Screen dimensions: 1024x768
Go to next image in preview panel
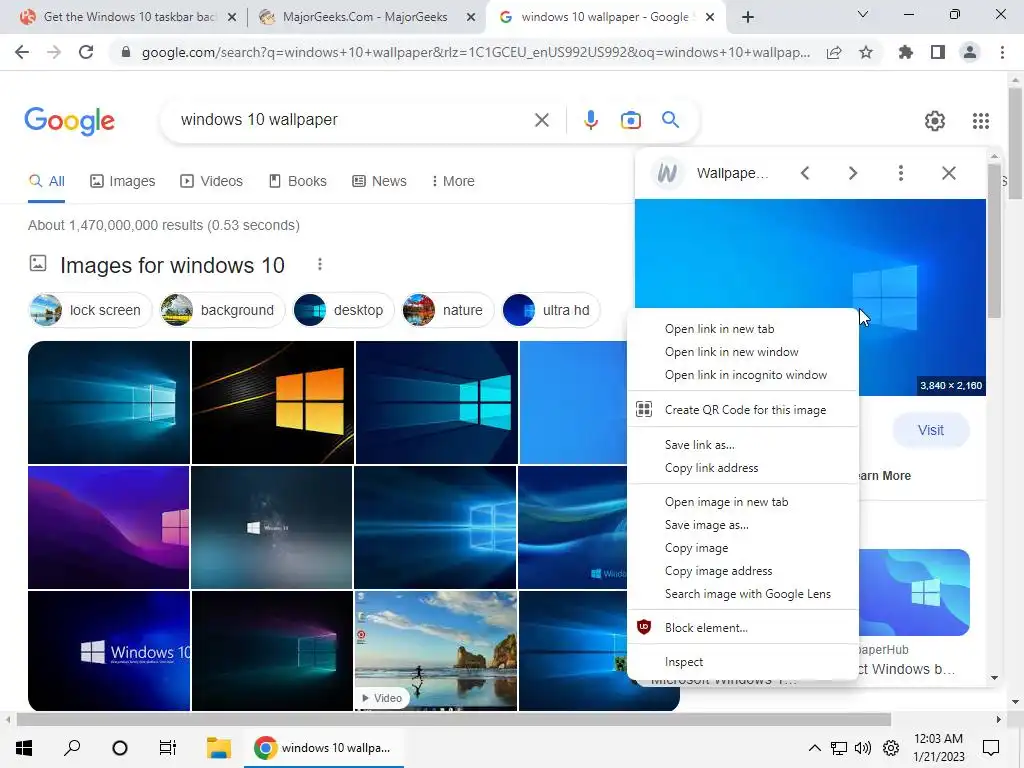click(x=853, y=173)
